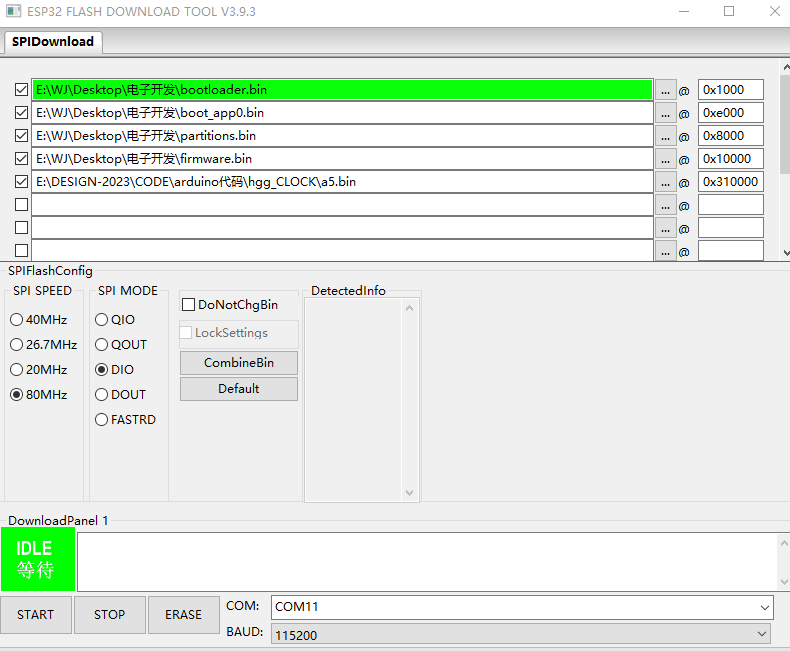
Task: Switch to the SPIDownload tab
Action: [53, 42]
